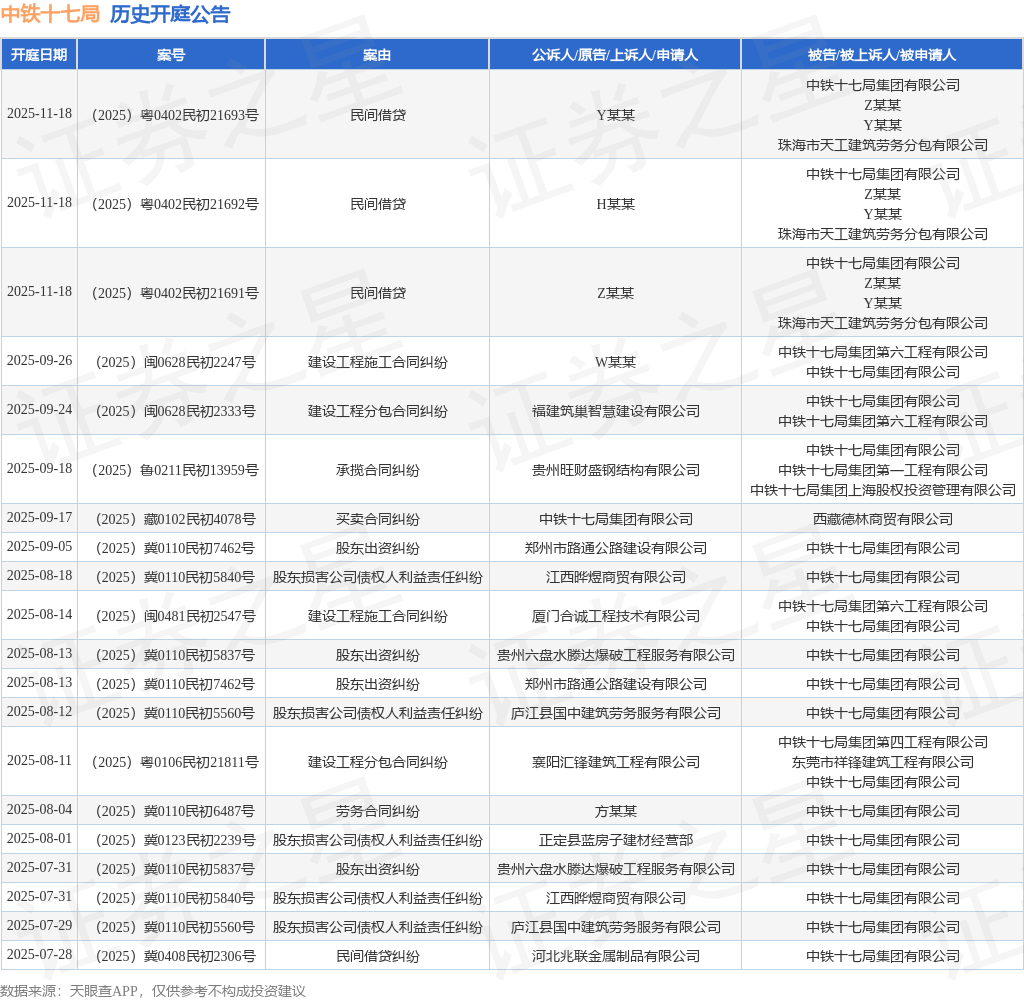The image size is (1024, 1000).
Task: Click plaintiff 河北兆联金属制品有限公司
Action: (x=615, y=956)
